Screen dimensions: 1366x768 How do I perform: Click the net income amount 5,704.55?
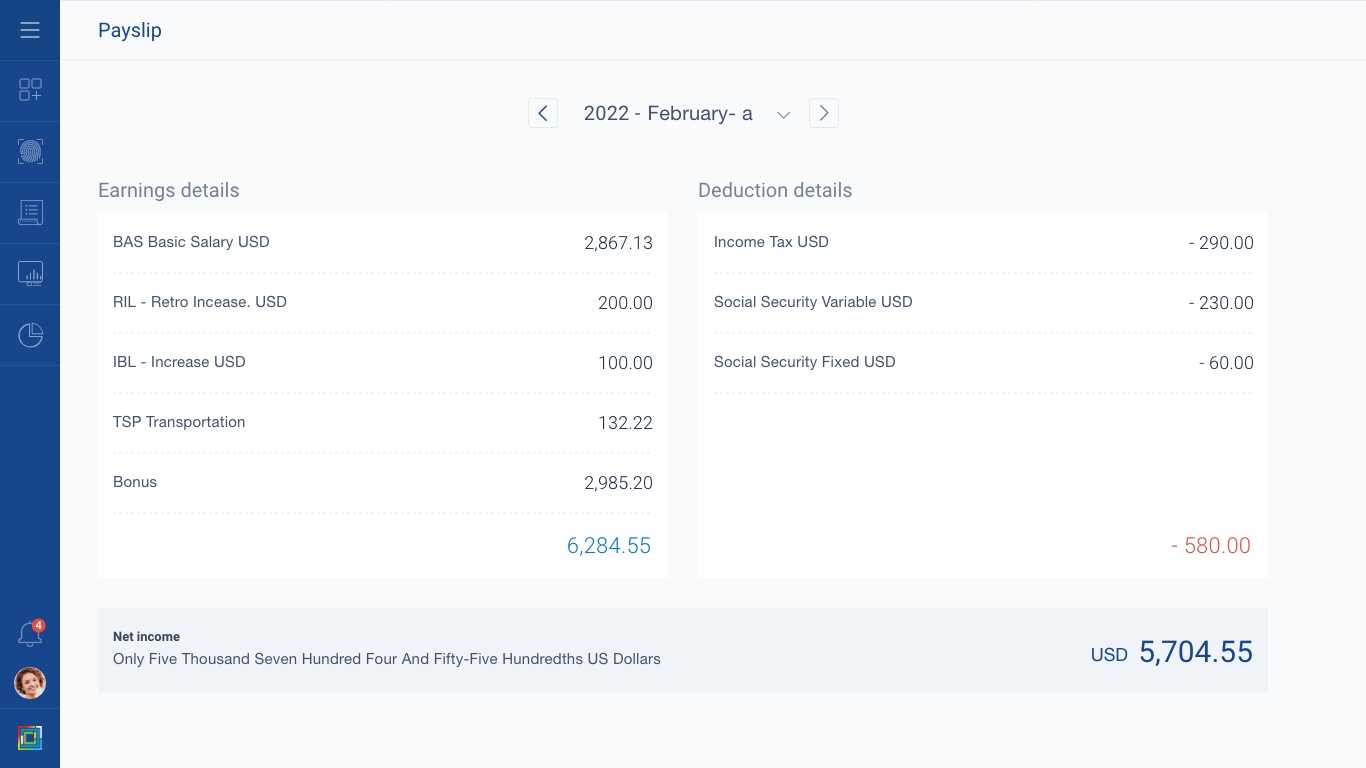1195,652
